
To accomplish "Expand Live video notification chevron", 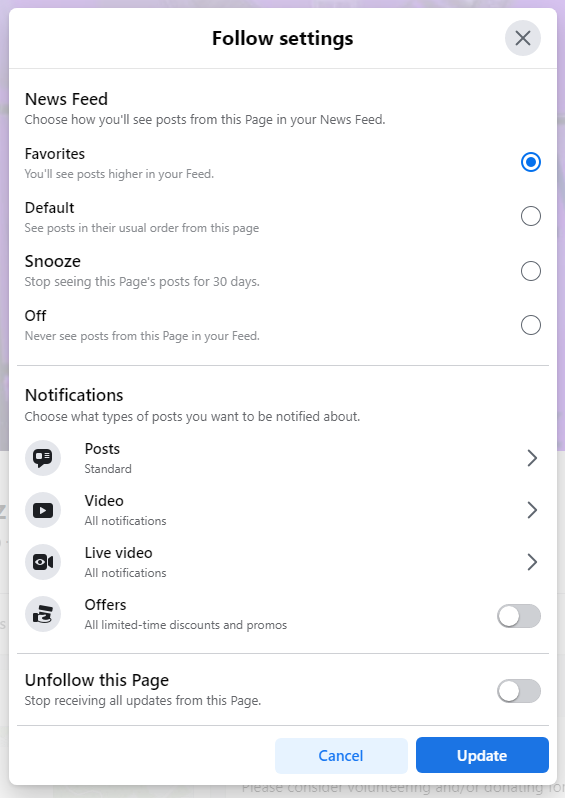I will pyautogui.click(x=532, y=562).
